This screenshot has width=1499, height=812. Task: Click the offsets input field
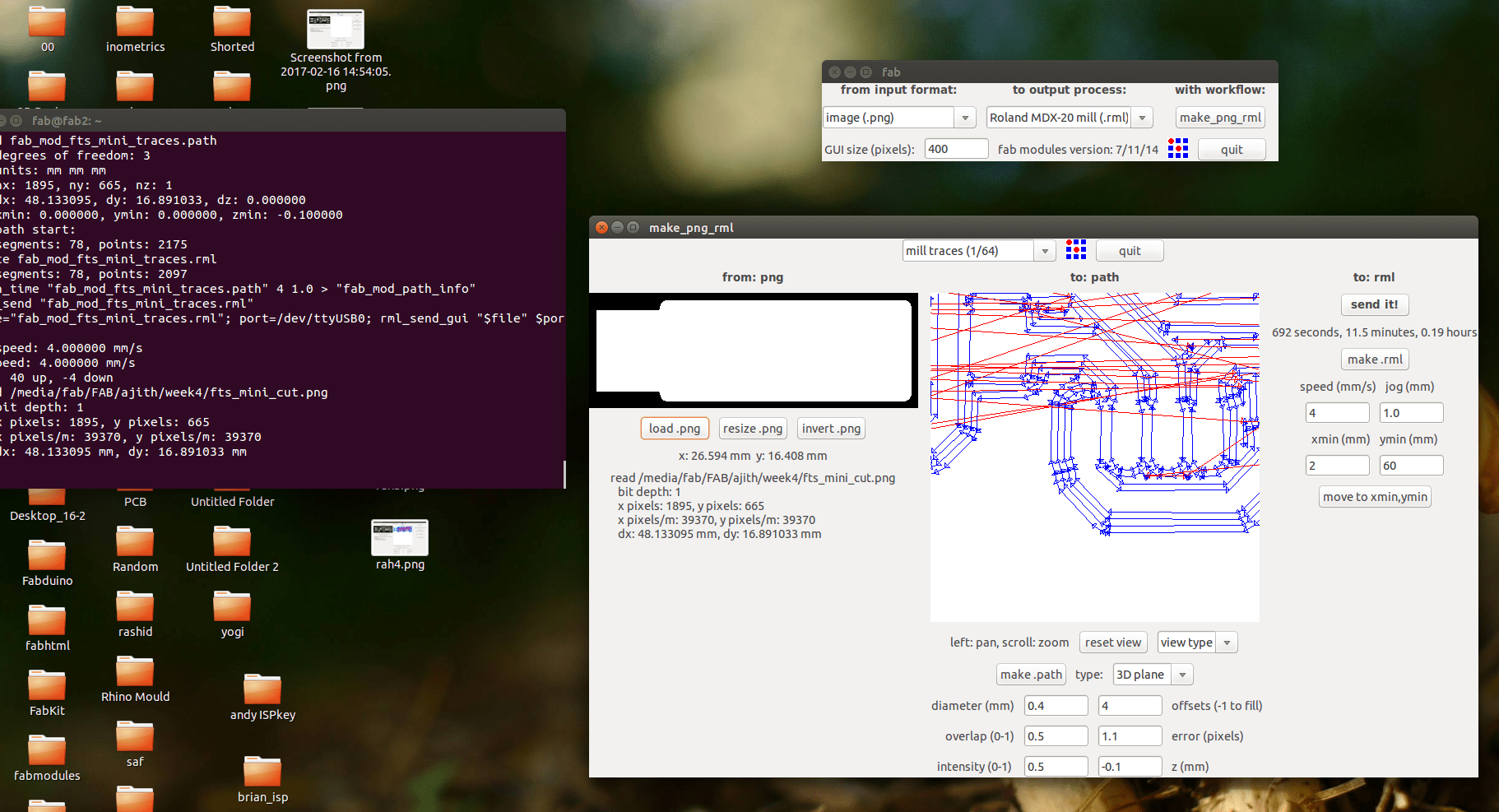coord(1130,706)
